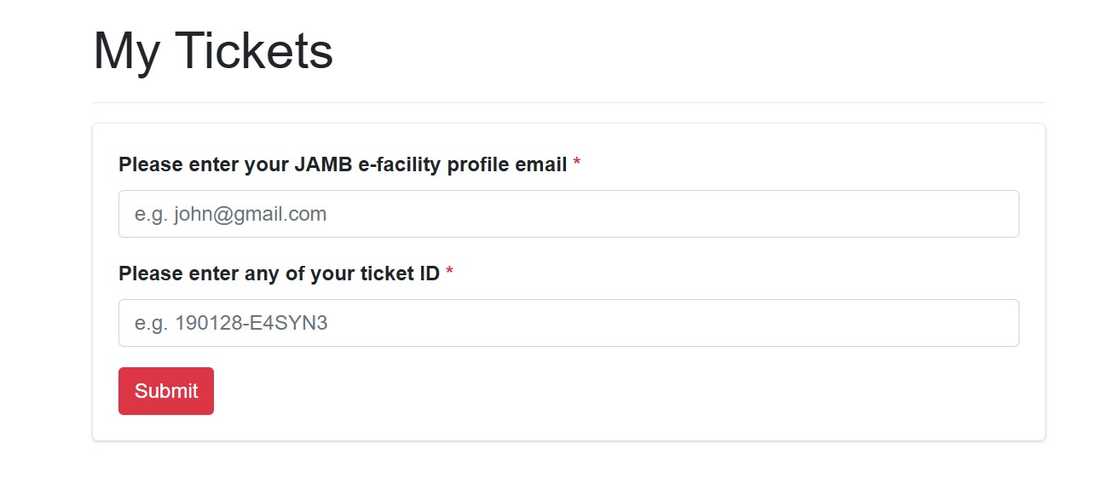Click the ticket ID question label

point(279,273)
